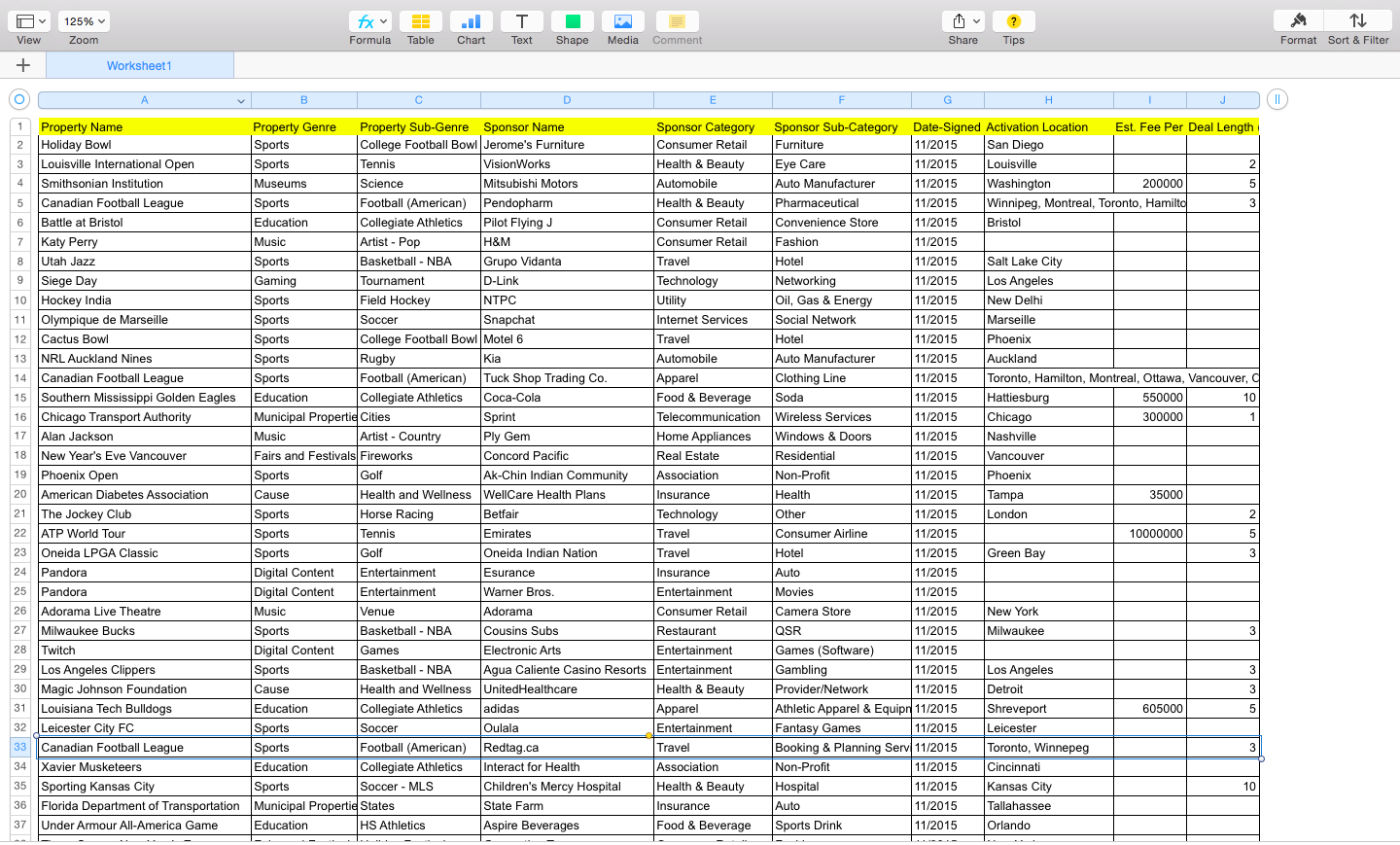The width and height of the screenshot is (1400, 845).
Task: Insert a Shape
Action: tap(573, 21)
